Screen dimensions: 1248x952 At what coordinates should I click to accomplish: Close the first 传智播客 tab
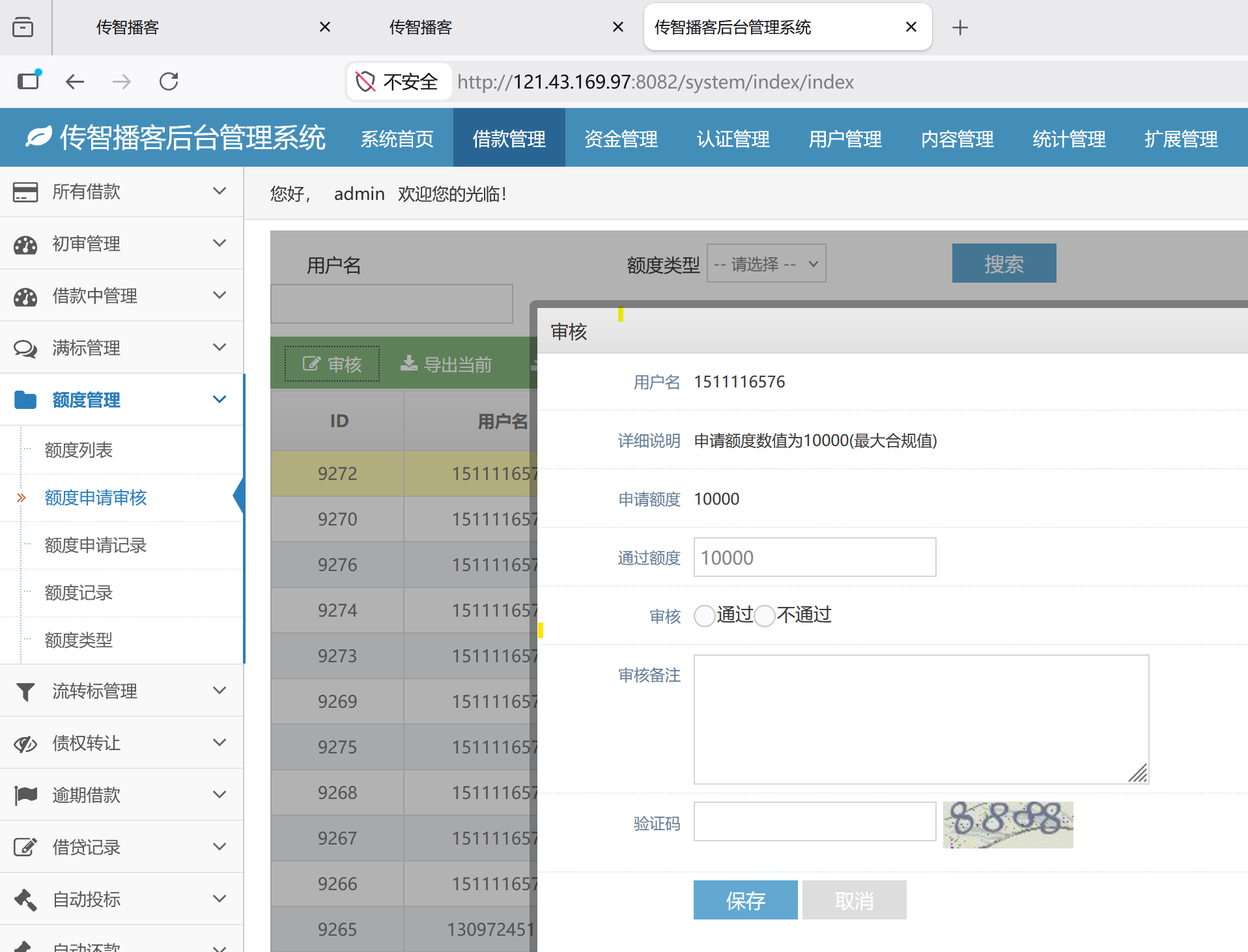coord(325,27)
